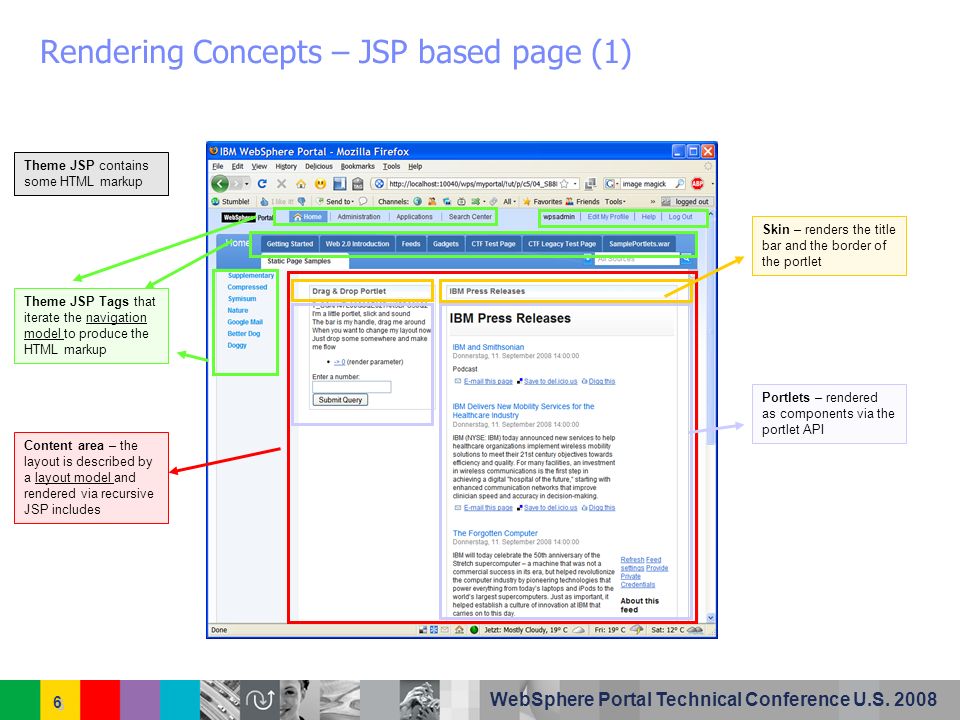Image resolution: width=960 pixels, height=720 pixels.
Task: Open the Applications portal tab
Action: (x=414, y=217)
